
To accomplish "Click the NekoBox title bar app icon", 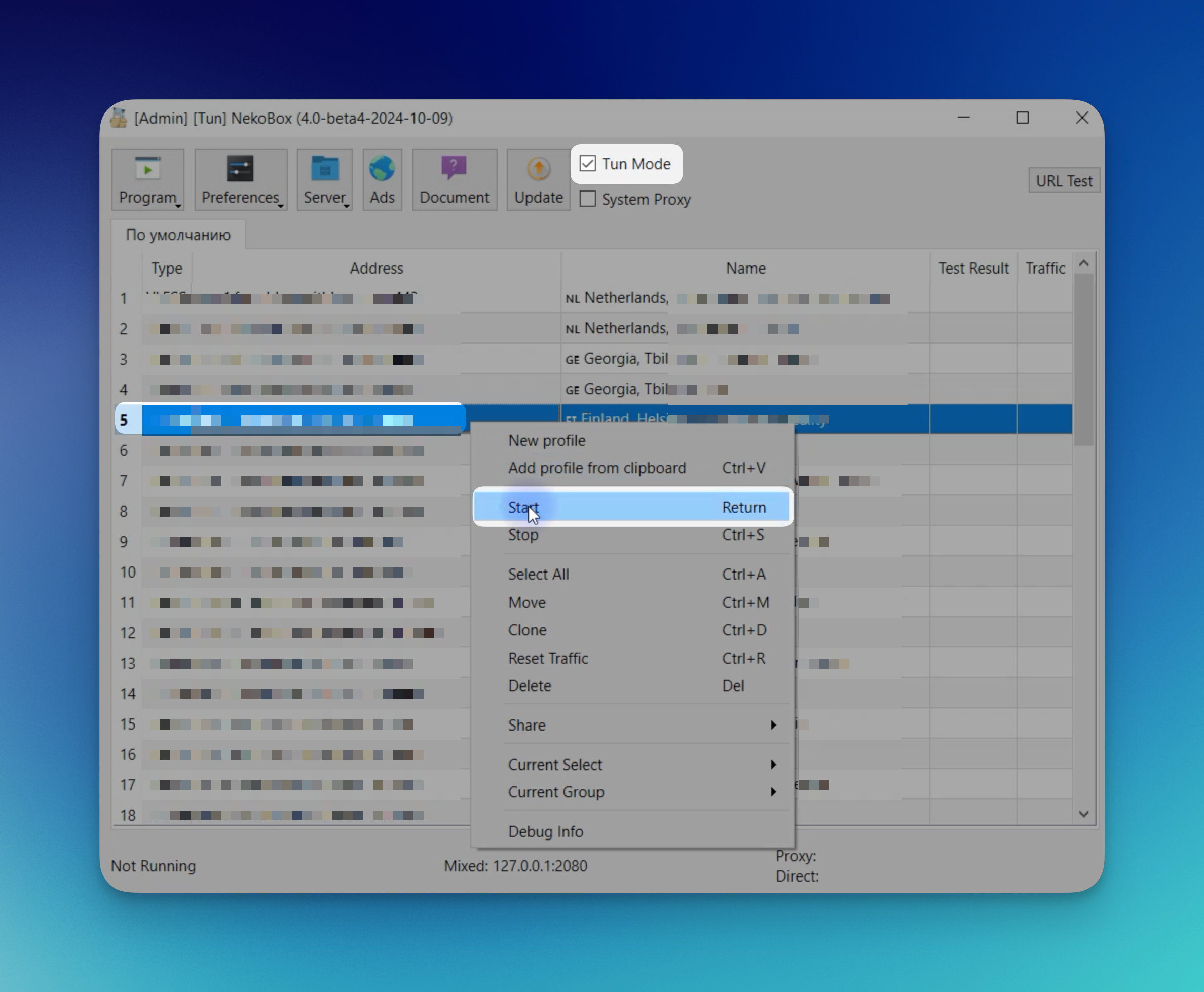I will coord(119,118).
